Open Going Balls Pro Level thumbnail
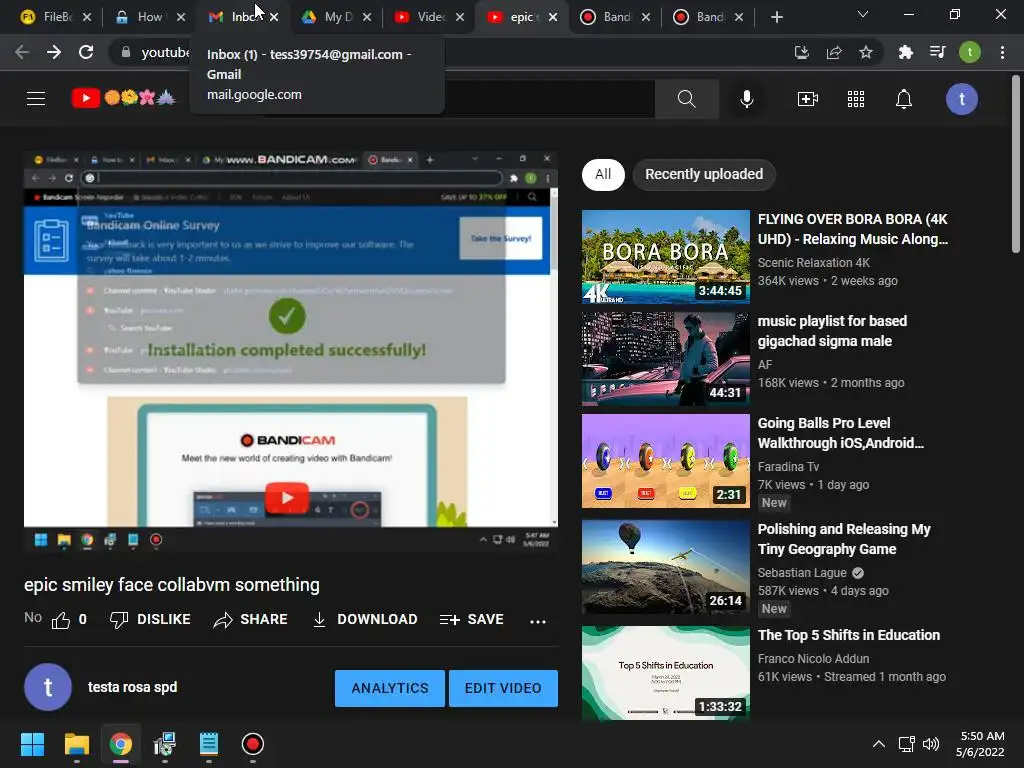Image resolution: width=1024 pixels, height=768 pixels. pos(665,461)
